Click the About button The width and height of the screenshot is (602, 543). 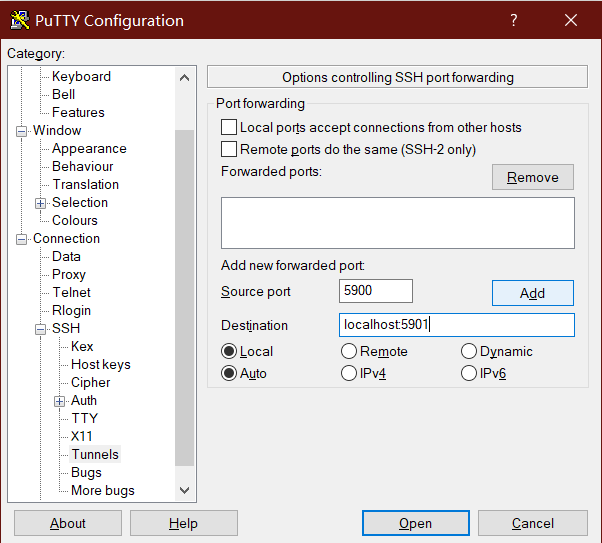68,523
